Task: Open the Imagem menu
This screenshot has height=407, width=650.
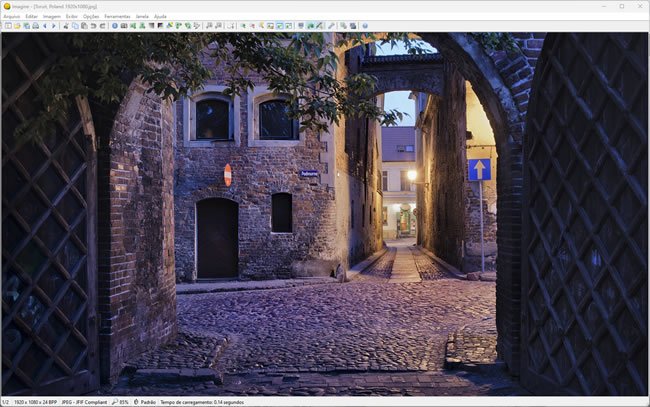Action: [x=52, y=16]
